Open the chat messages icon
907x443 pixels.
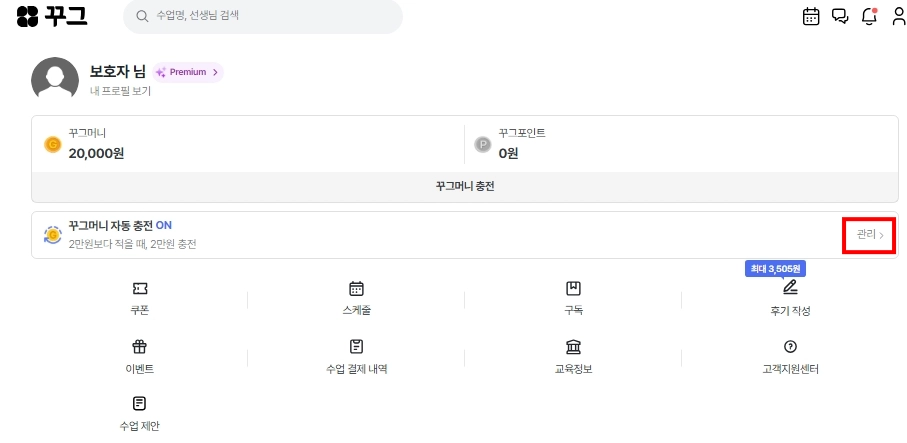point(840,16)
